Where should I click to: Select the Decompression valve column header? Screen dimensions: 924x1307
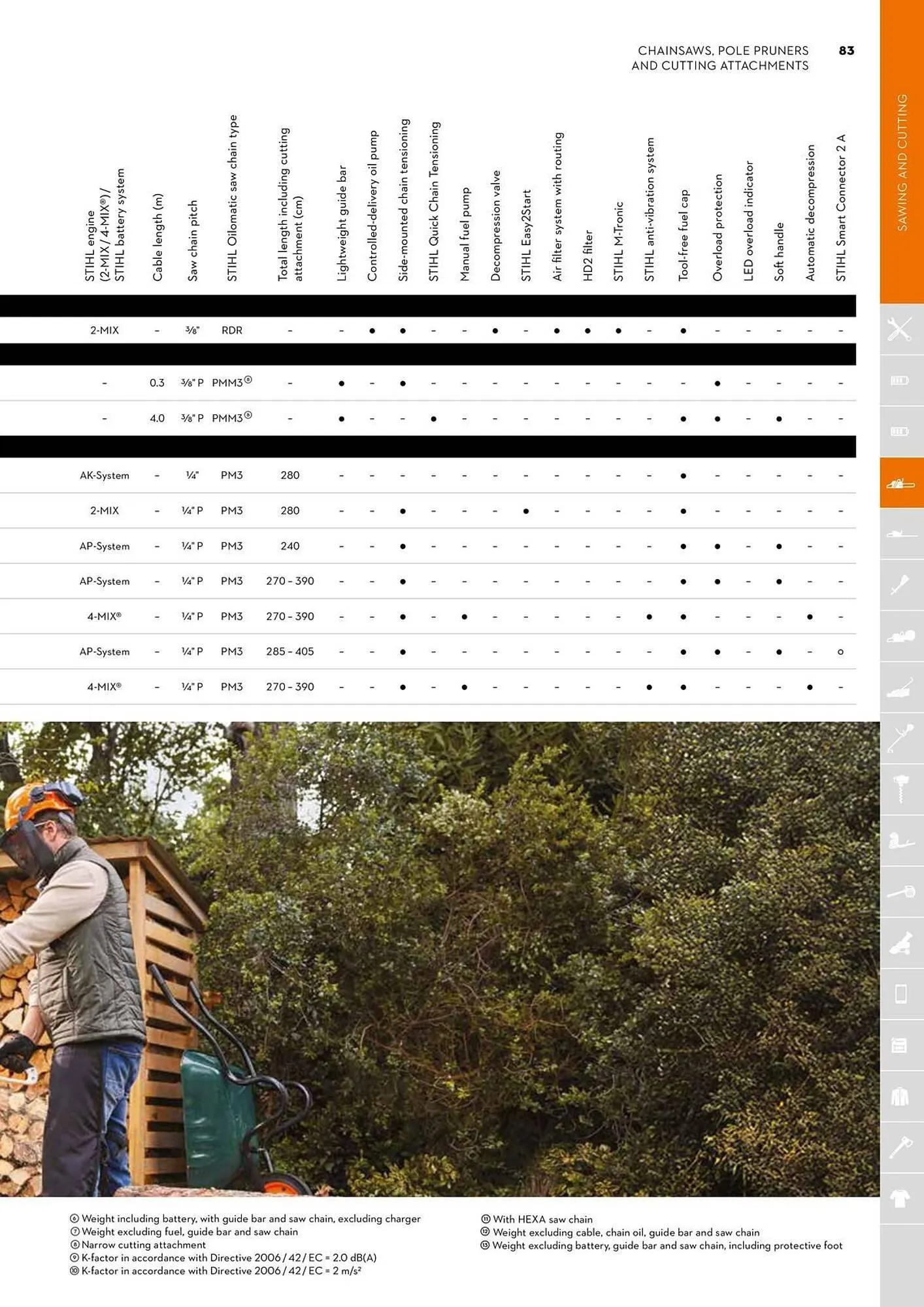pos(495,226)
